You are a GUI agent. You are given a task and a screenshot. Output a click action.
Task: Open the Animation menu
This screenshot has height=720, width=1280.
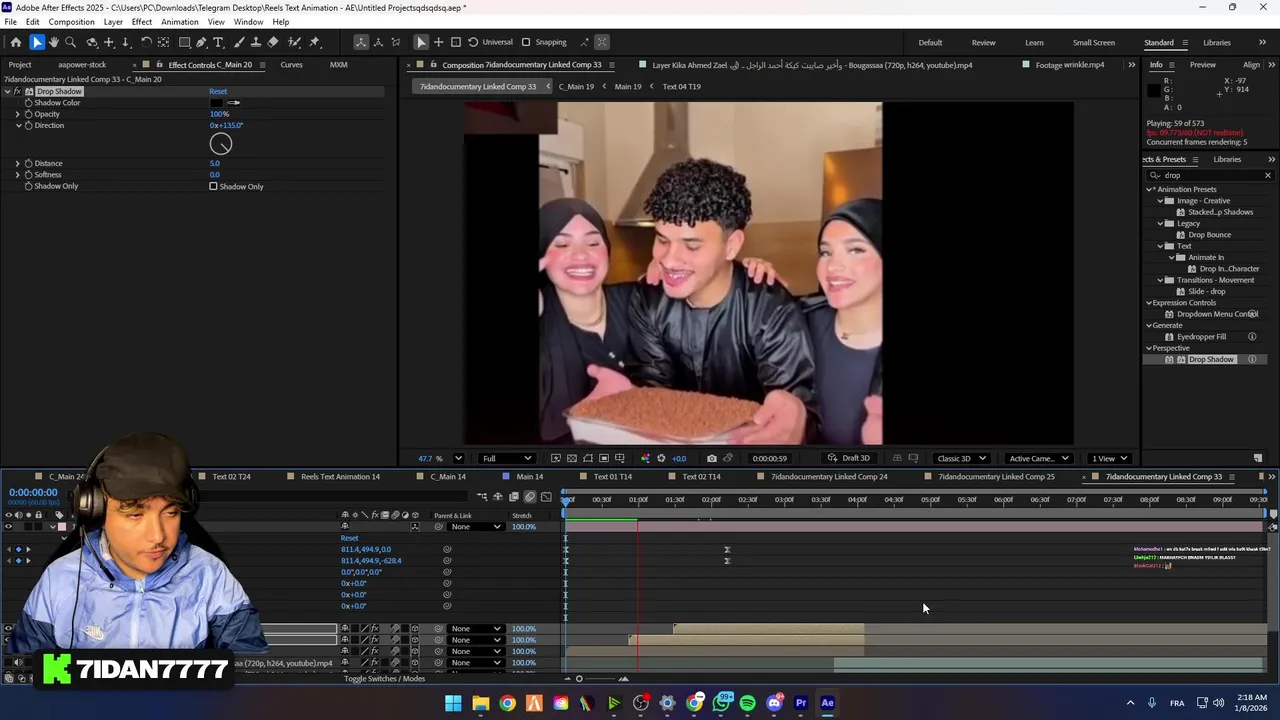[x=180, y=22]
